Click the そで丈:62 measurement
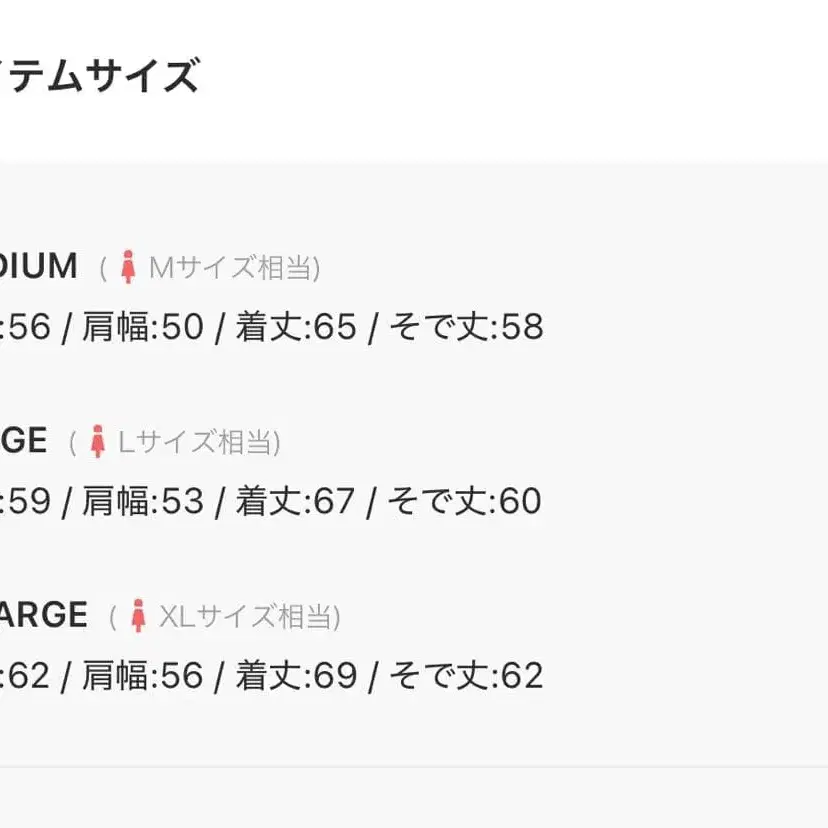The image size is (828, 828). (x=466, y=676)
